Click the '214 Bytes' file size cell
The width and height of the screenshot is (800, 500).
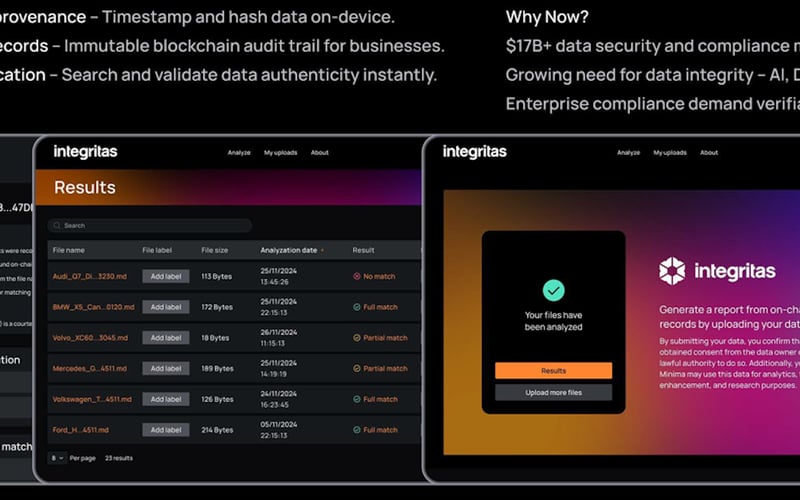[217, 430]
